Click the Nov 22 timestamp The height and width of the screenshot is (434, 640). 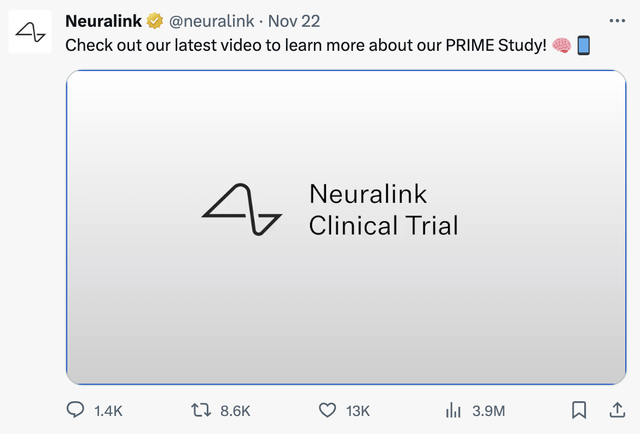[x=294, y=20]
